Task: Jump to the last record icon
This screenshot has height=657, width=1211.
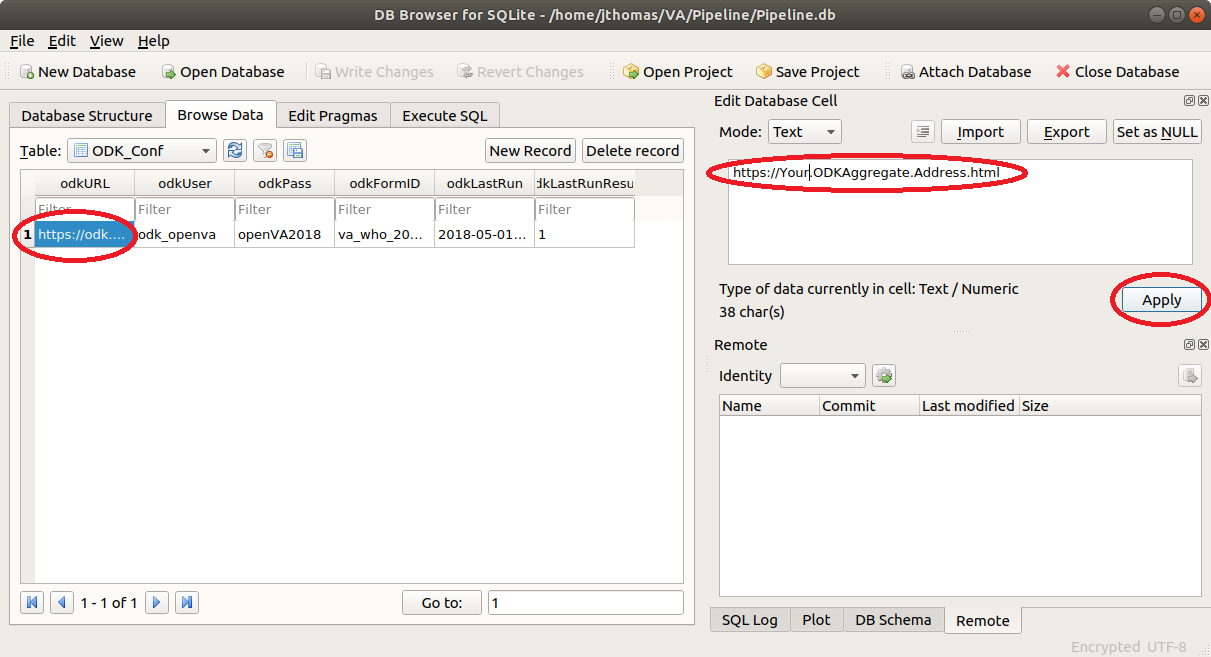Action: [x=187, y=603]
